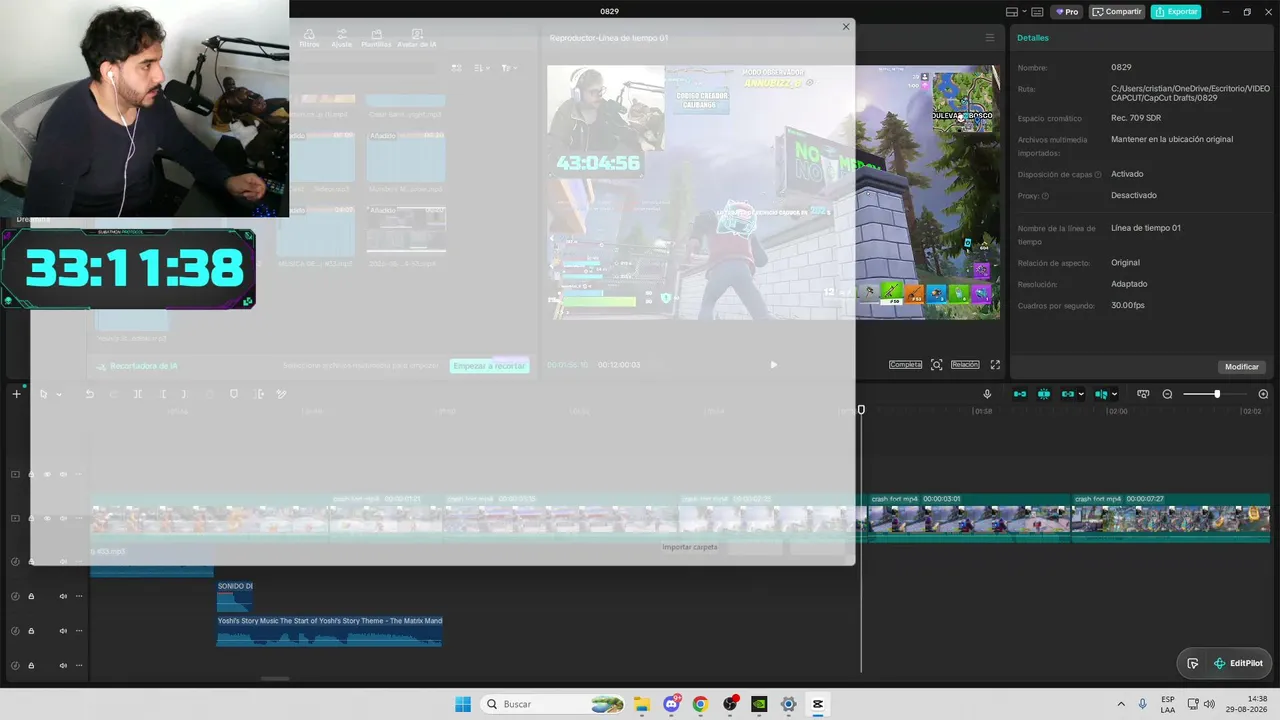The height and width of the screenshot is (720, 1280).
Task: Select the crash fort.mp4 clip lasting 00:00:03:01
Action: point(968,517)
